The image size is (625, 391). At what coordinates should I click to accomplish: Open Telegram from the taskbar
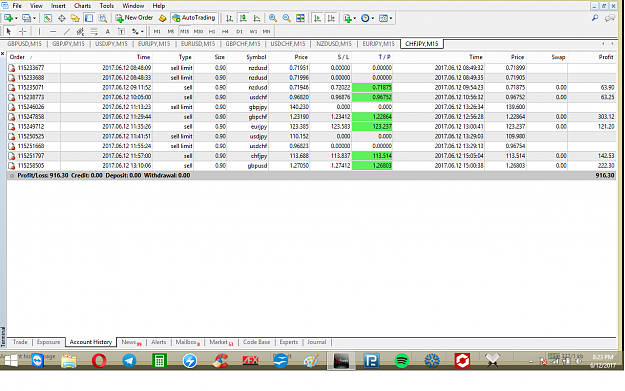tap(129, 361)
